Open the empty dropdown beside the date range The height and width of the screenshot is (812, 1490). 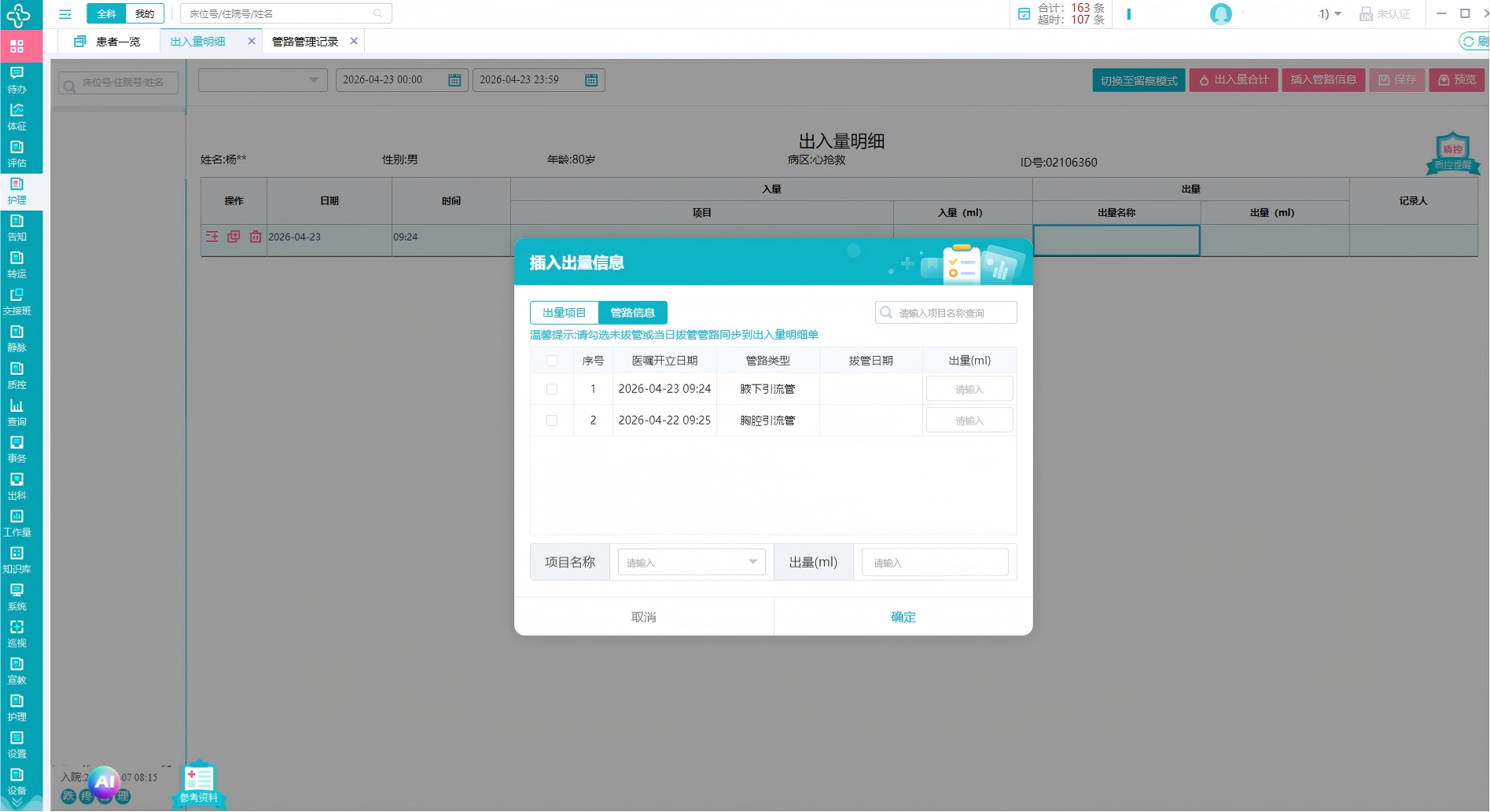point(263,80)
